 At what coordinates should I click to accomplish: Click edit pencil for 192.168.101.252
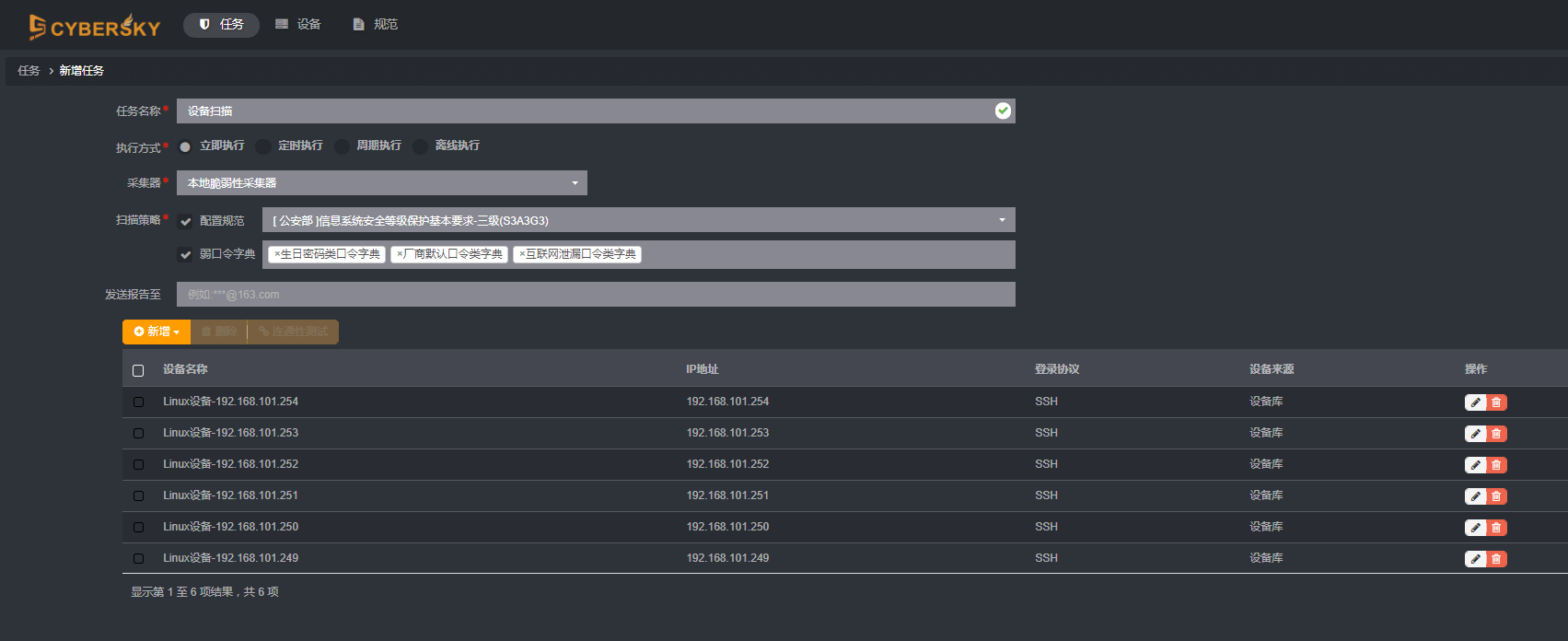(x=1475, y=465)
